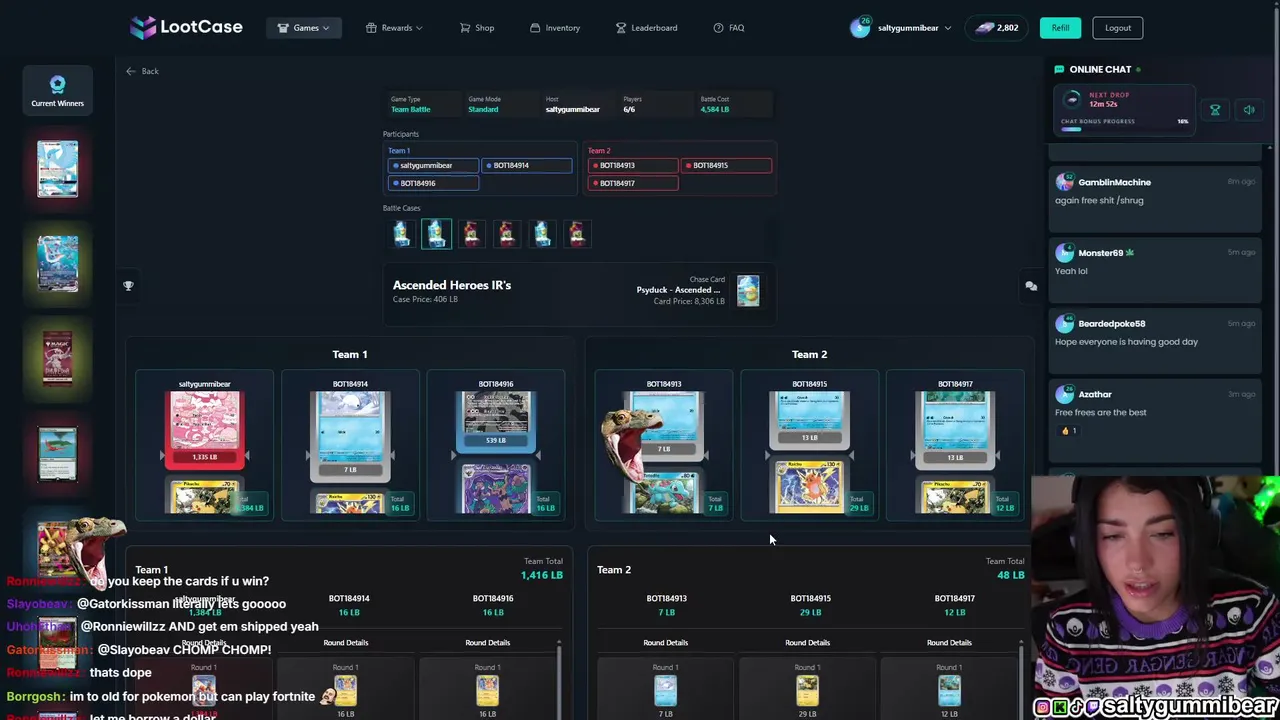The image size is (1280, 720).
Task: Click the third winner pack in sidebar
Action: (x=57, y=358)
